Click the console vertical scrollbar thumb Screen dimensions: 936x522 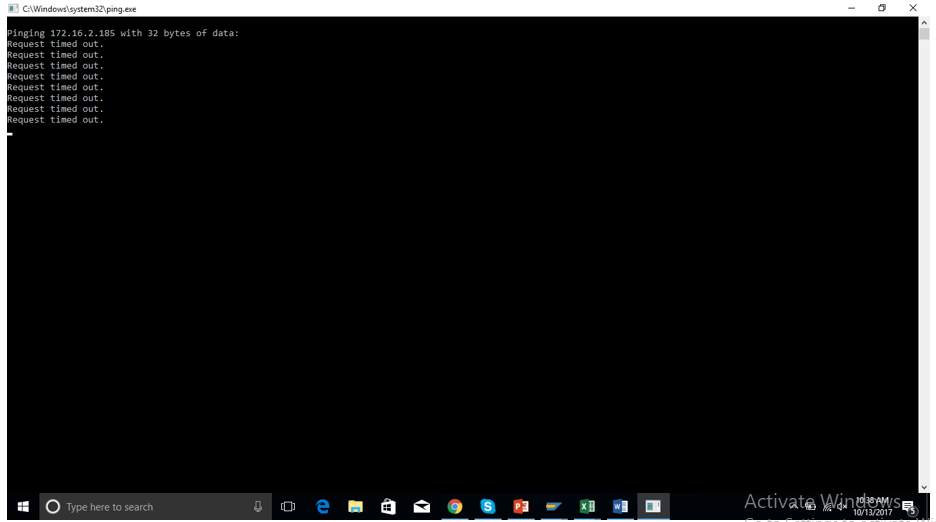924,34
